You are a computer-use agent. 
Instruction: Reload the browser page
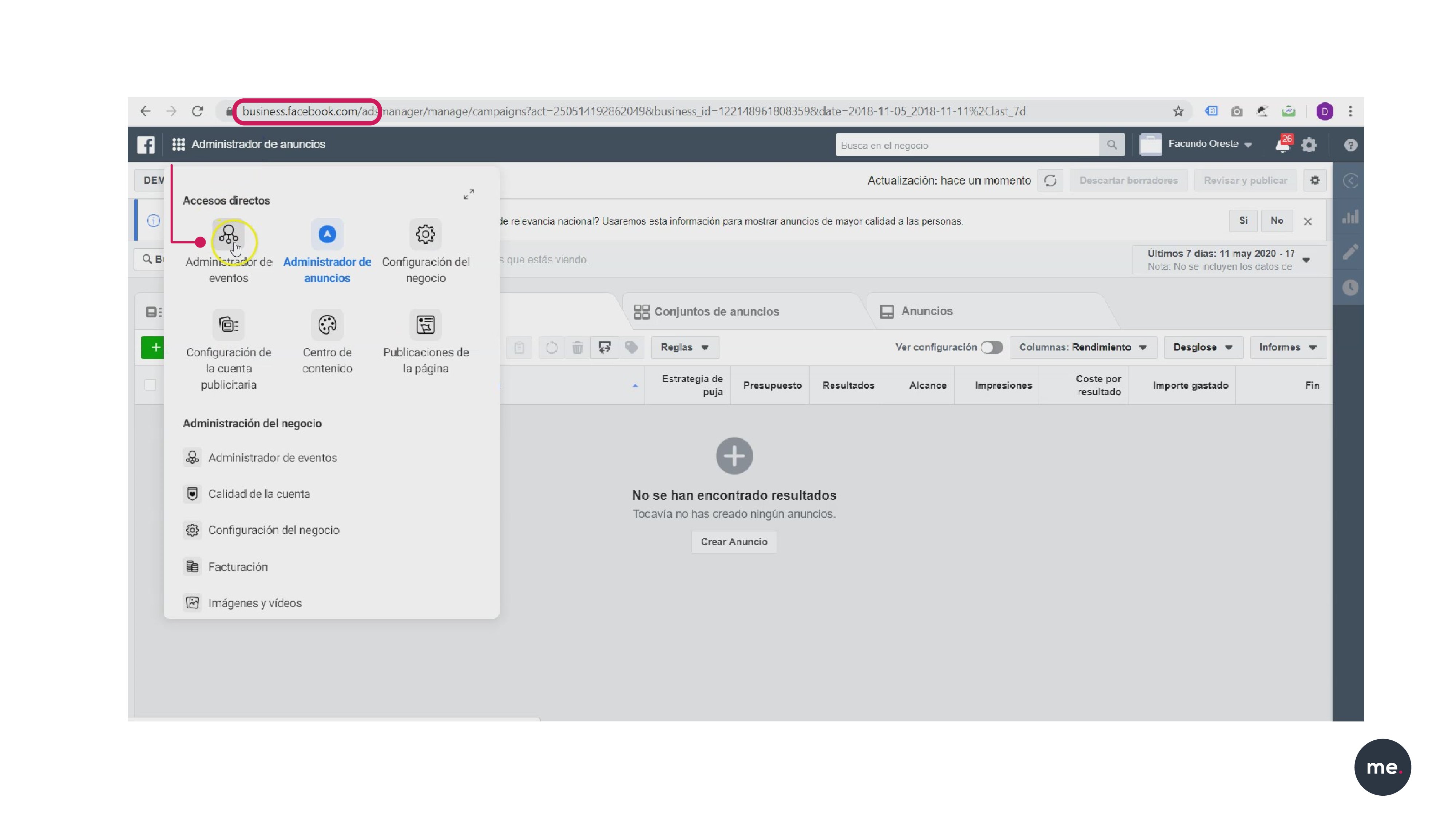[197, 111]
